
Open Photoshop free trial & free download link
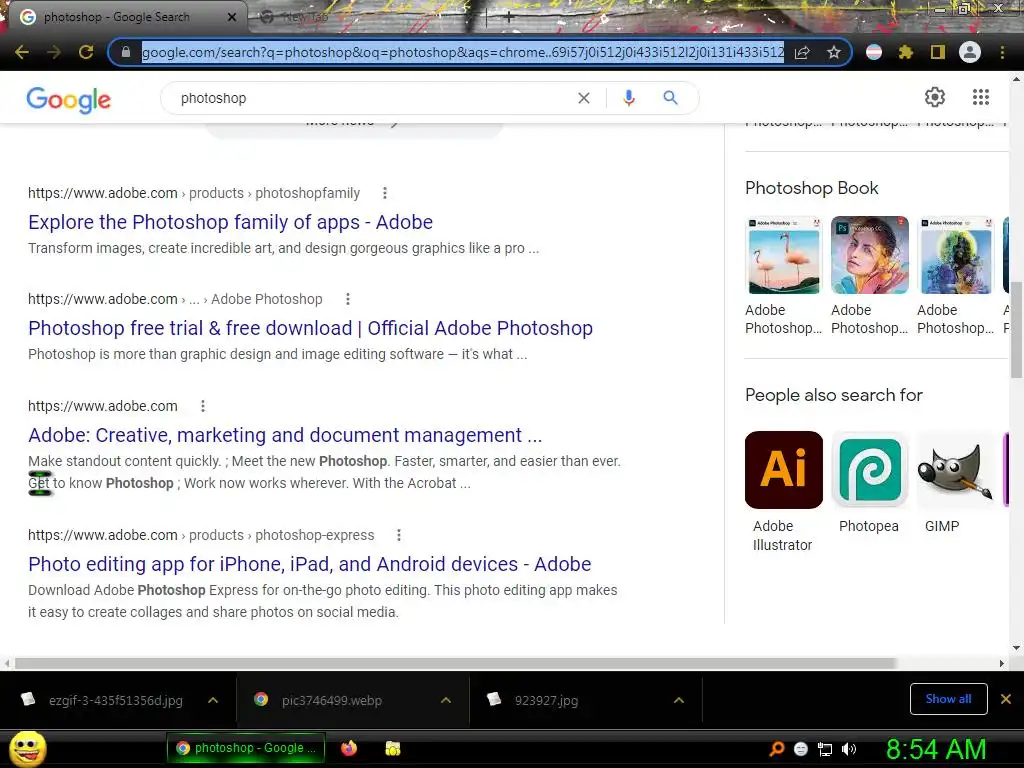click(x=310, y=328)
